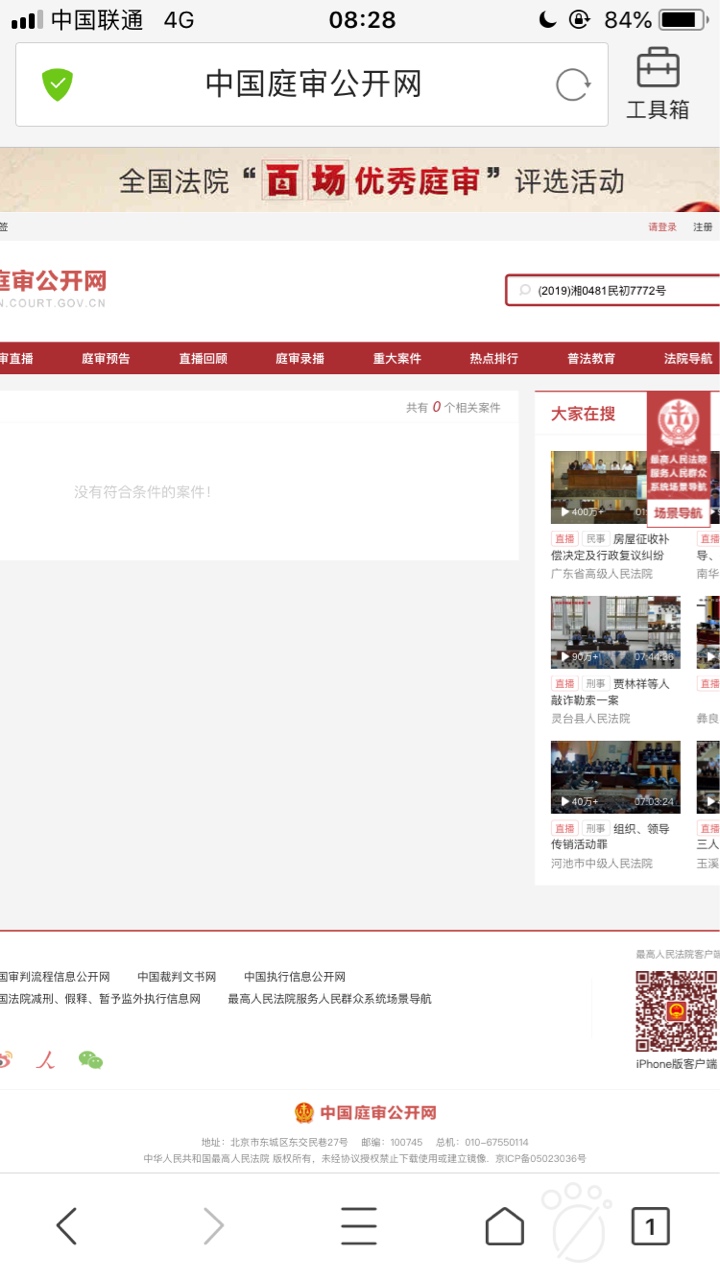Screen dimensions: 720x1280
Task: Open 中国执行信息公开网 footer link
Action: coord(295,977)
